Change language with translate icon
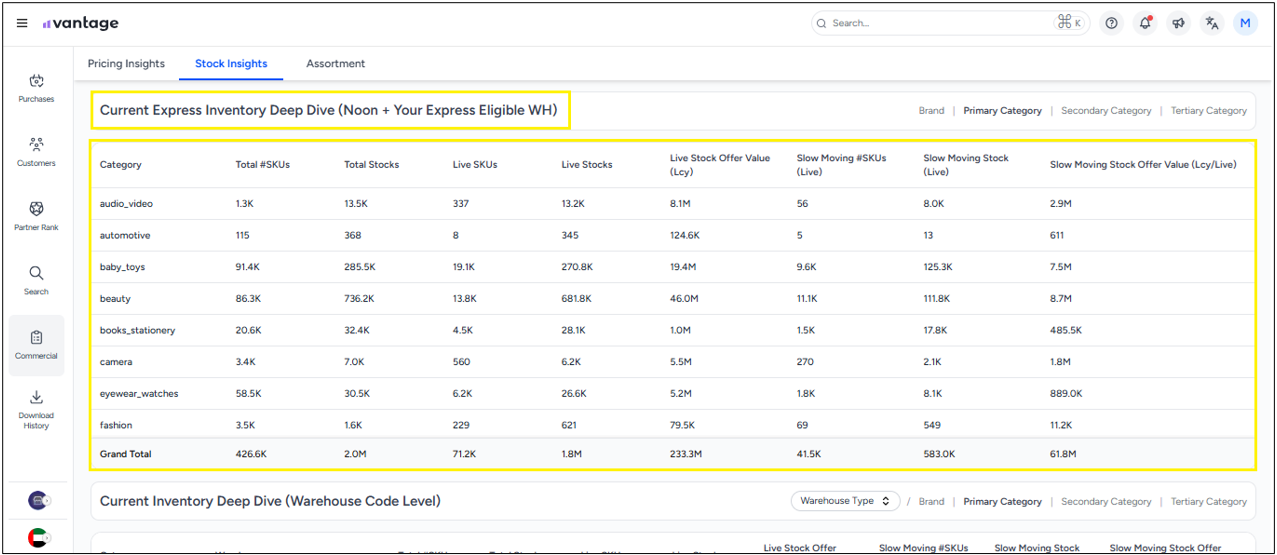Viewport: 1277px width, 555px height. pos(1212,23)
